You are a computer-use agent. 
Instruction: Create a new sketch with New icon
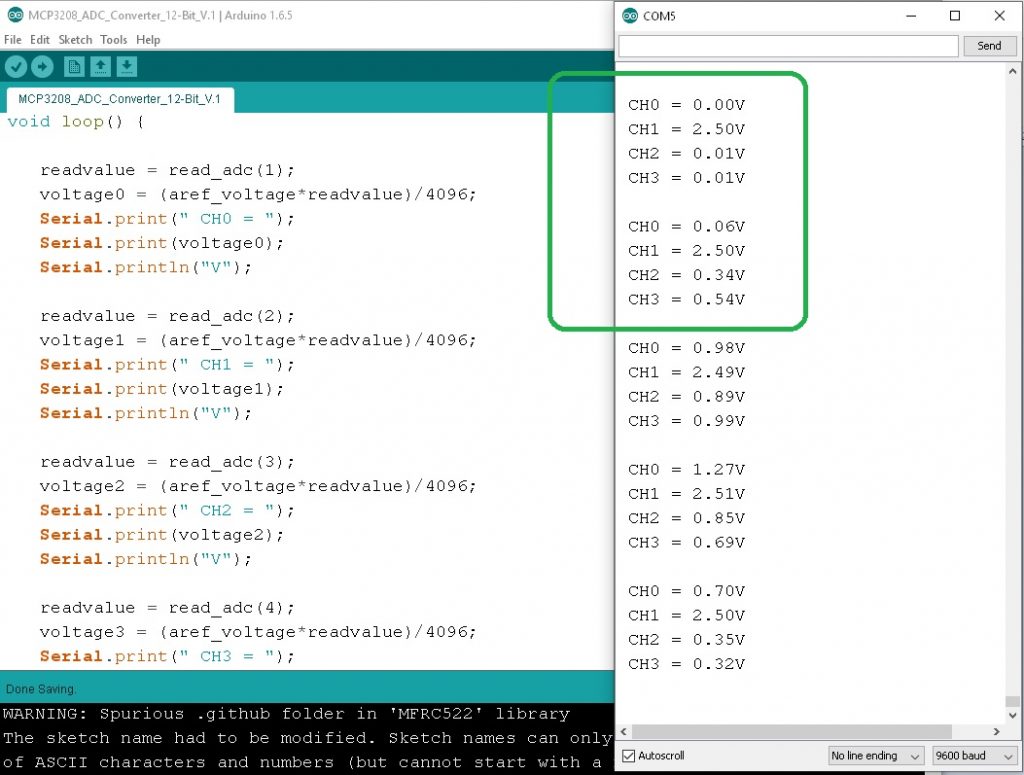(74, 66)
